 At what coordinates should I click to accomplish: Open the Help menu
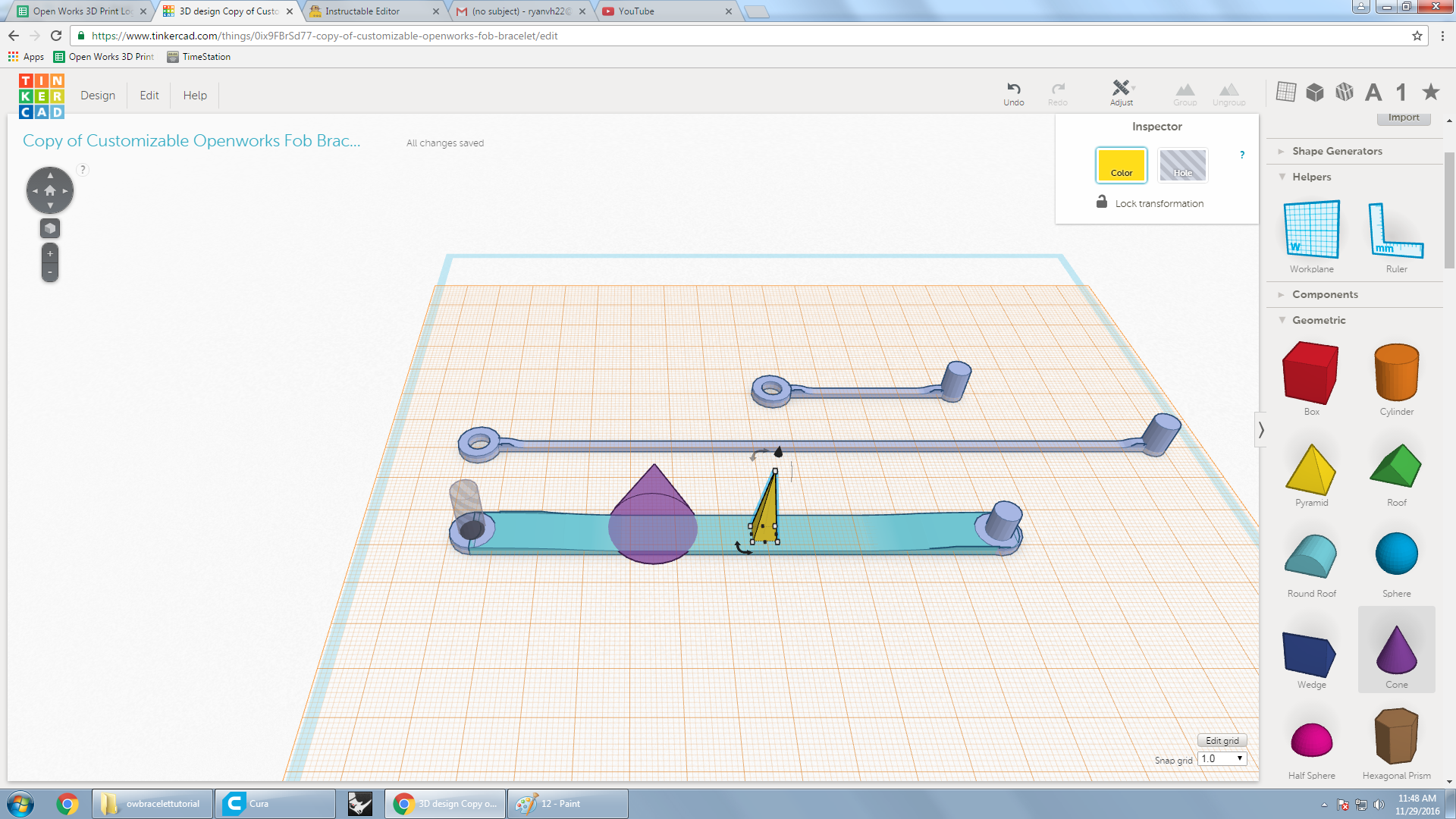pyautogui.click(x=195, y=96)
